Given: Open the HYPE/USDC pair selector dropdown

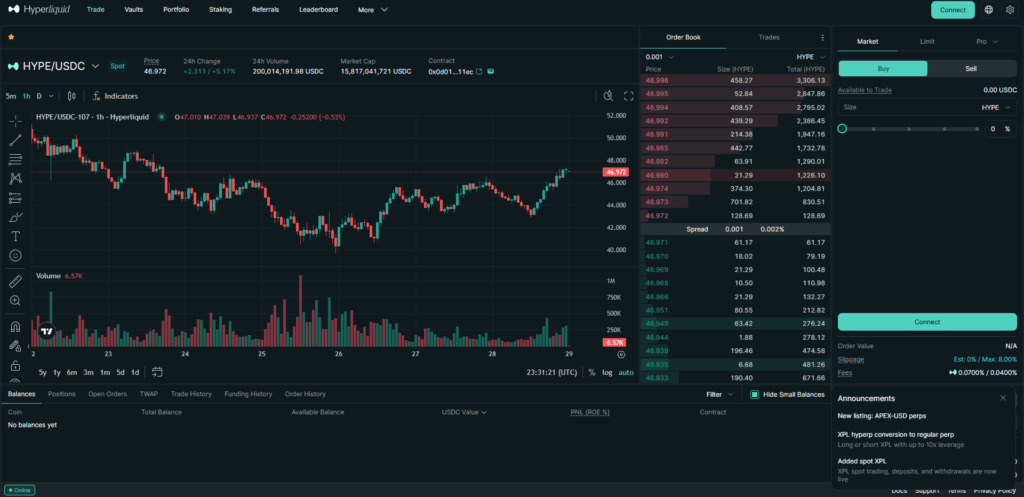Looking at the screenshot, I should pos(95,66).
